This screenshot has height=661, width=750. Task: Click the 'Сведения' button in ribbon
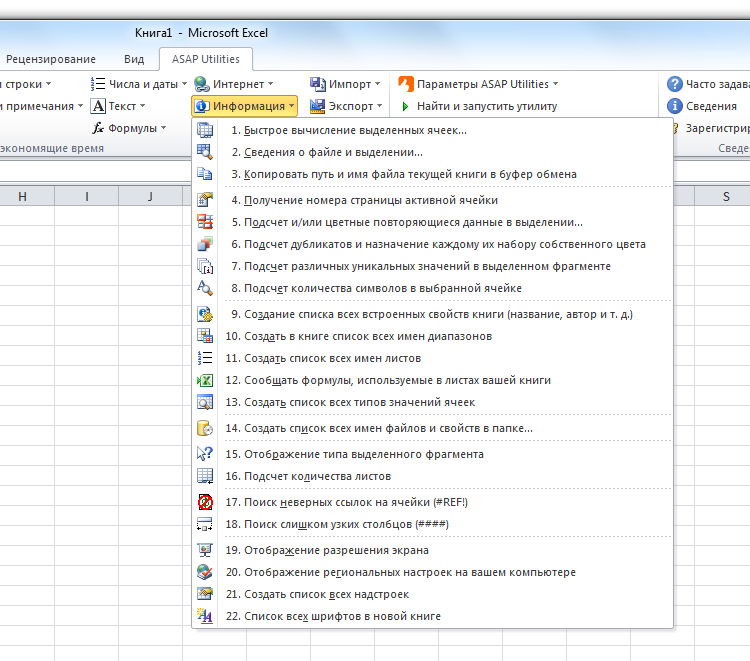(702, 106)
